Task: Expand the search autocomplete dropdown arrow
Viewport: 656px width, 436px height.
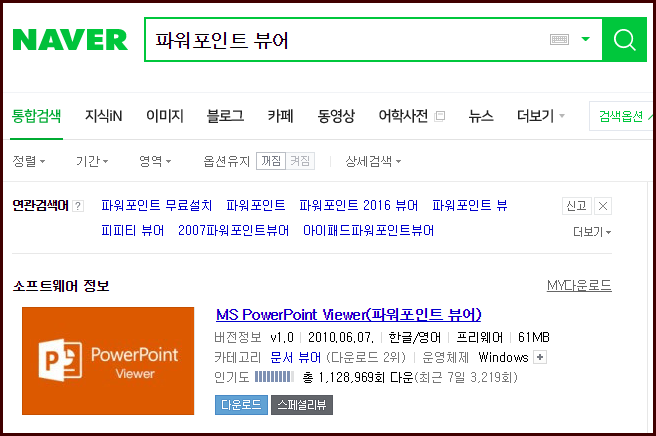Action: coord(585,40)
